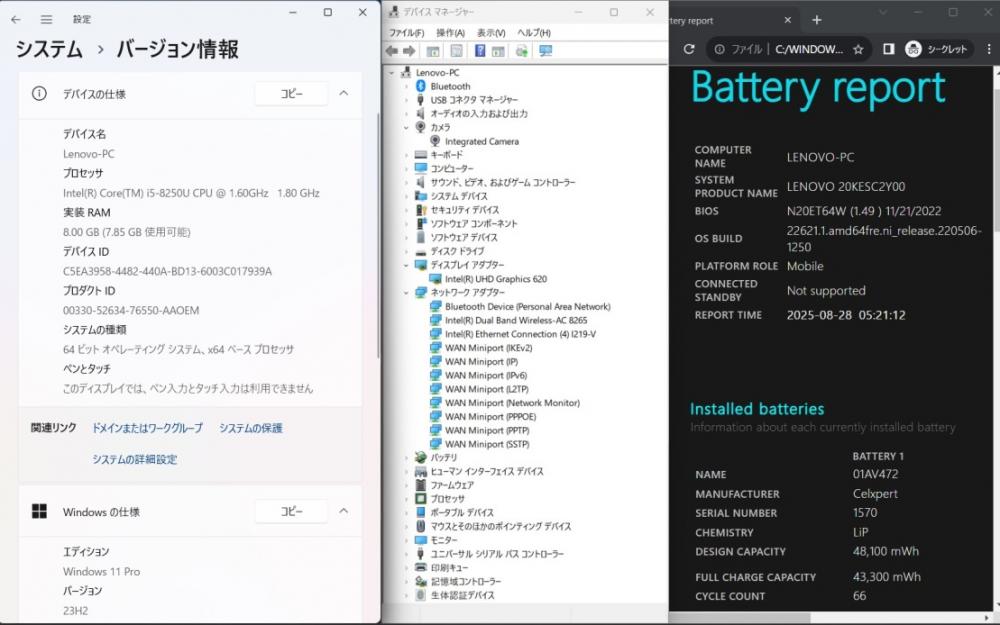The width and height of the screenshot is (1000, 625).
Task: Click the システム breadcrumb in Settings
Action: (x=49, y=49)
